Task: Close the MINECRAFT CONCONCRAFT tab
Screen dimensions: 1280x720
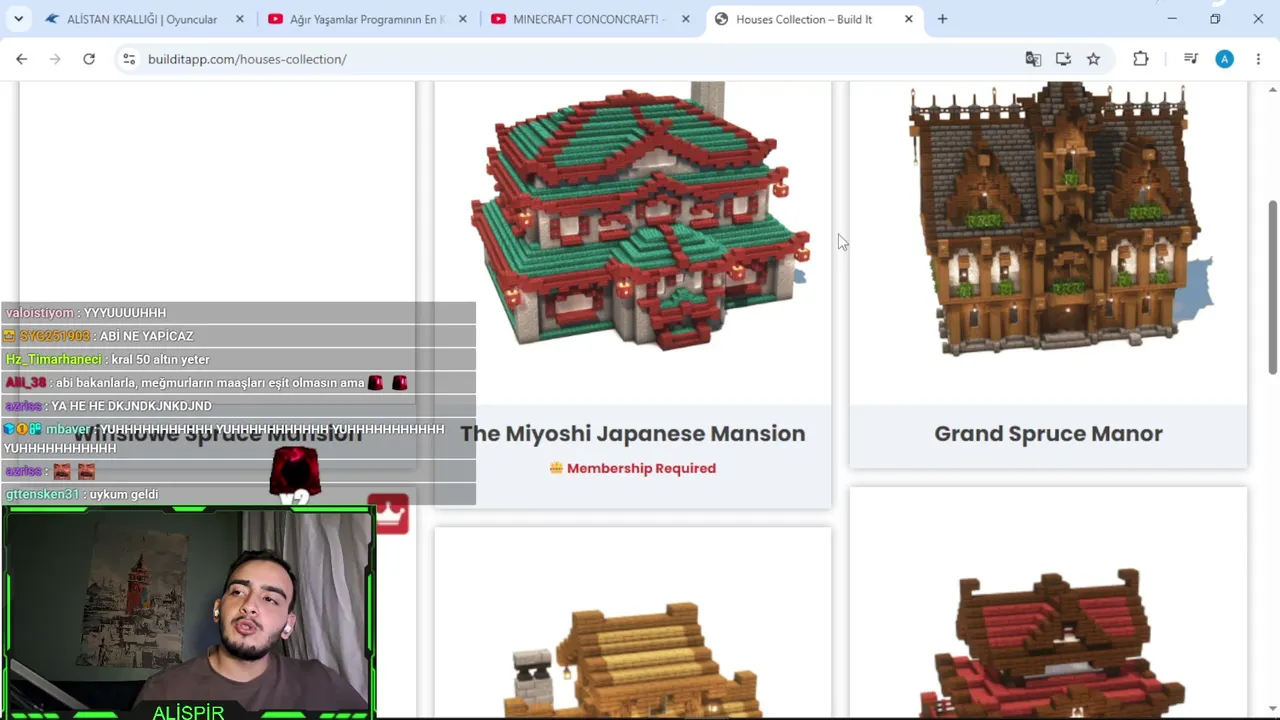Action: 685,19
